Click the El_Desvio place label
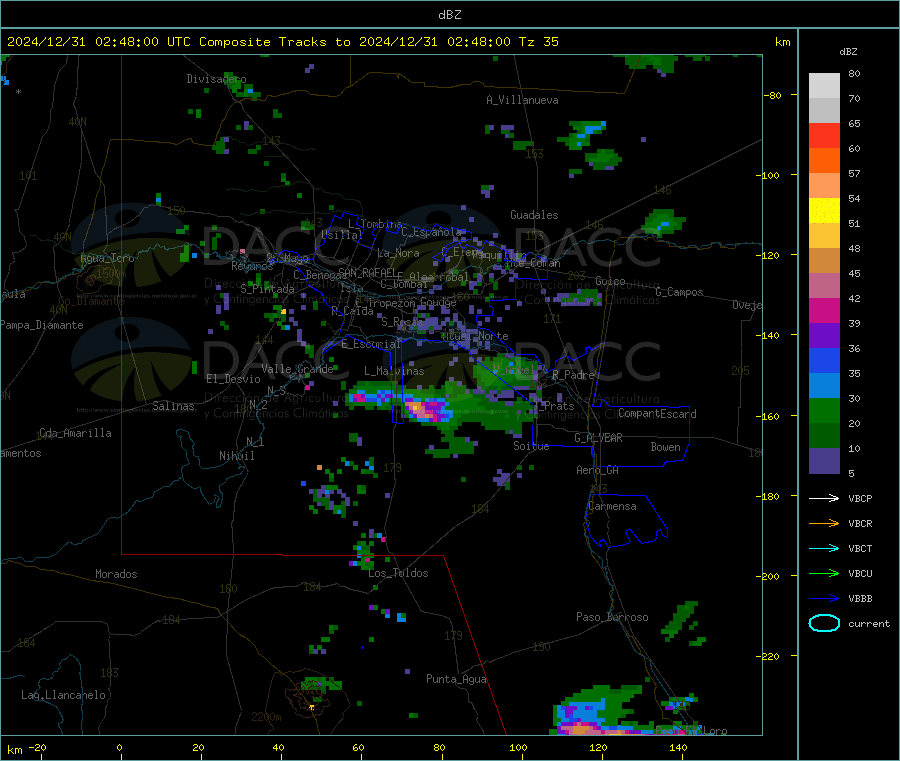This screenshot has height=761, width=900. pyautogui.click(x=233, y=379)
